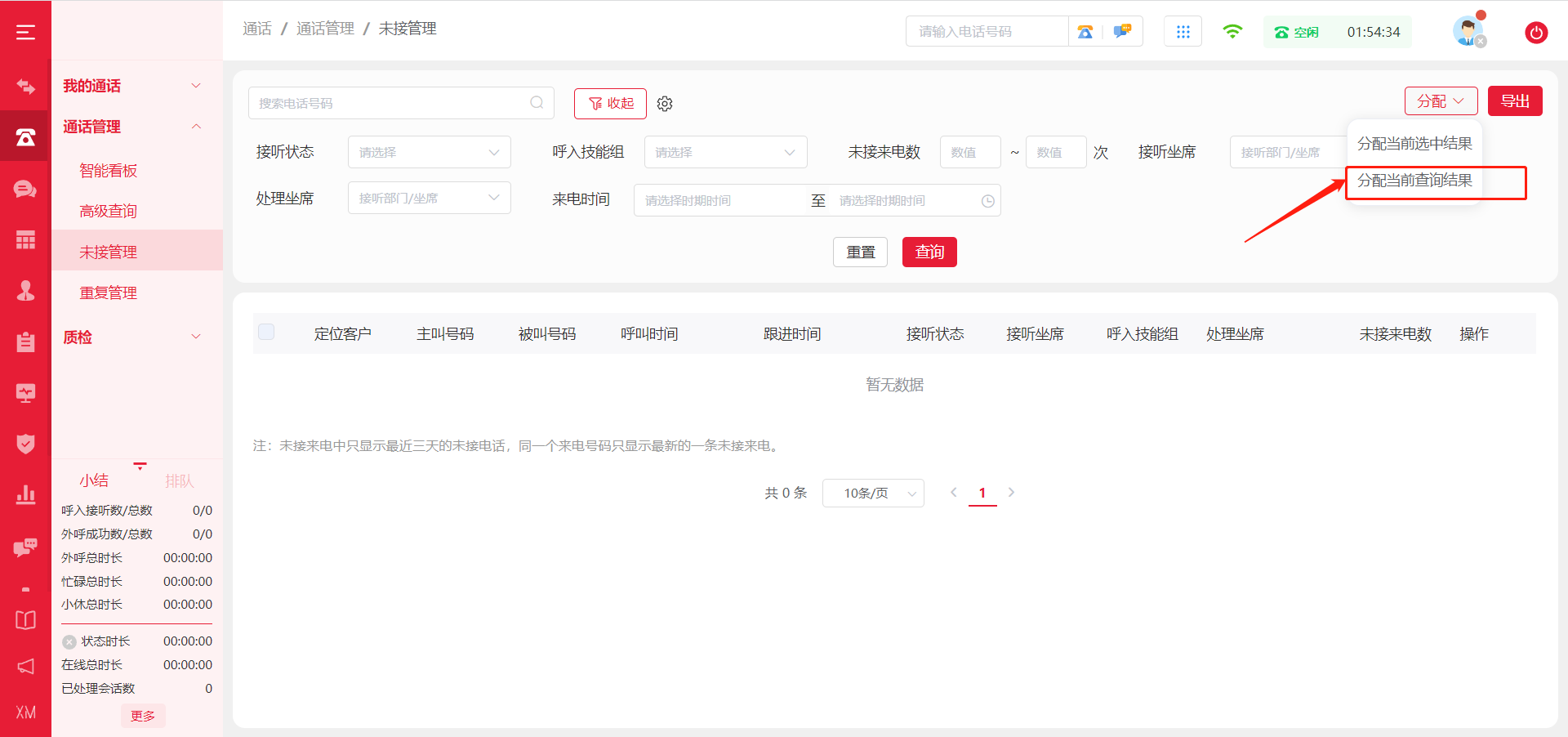The image size is (1568, 737).
Task: Focus the 请输入电话号码 header input
Action: point(987,31)
